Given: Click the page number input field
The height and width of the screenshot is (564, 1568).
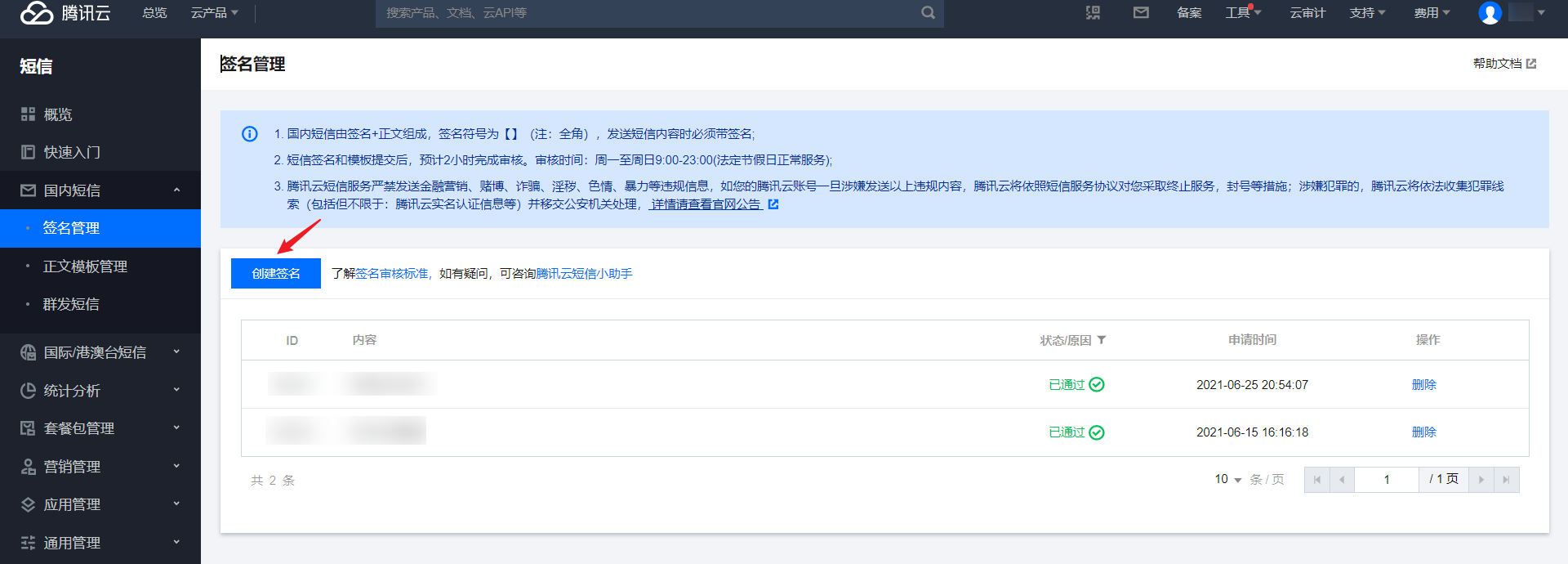Looking at the screenshot, I should coord(1387,480).
